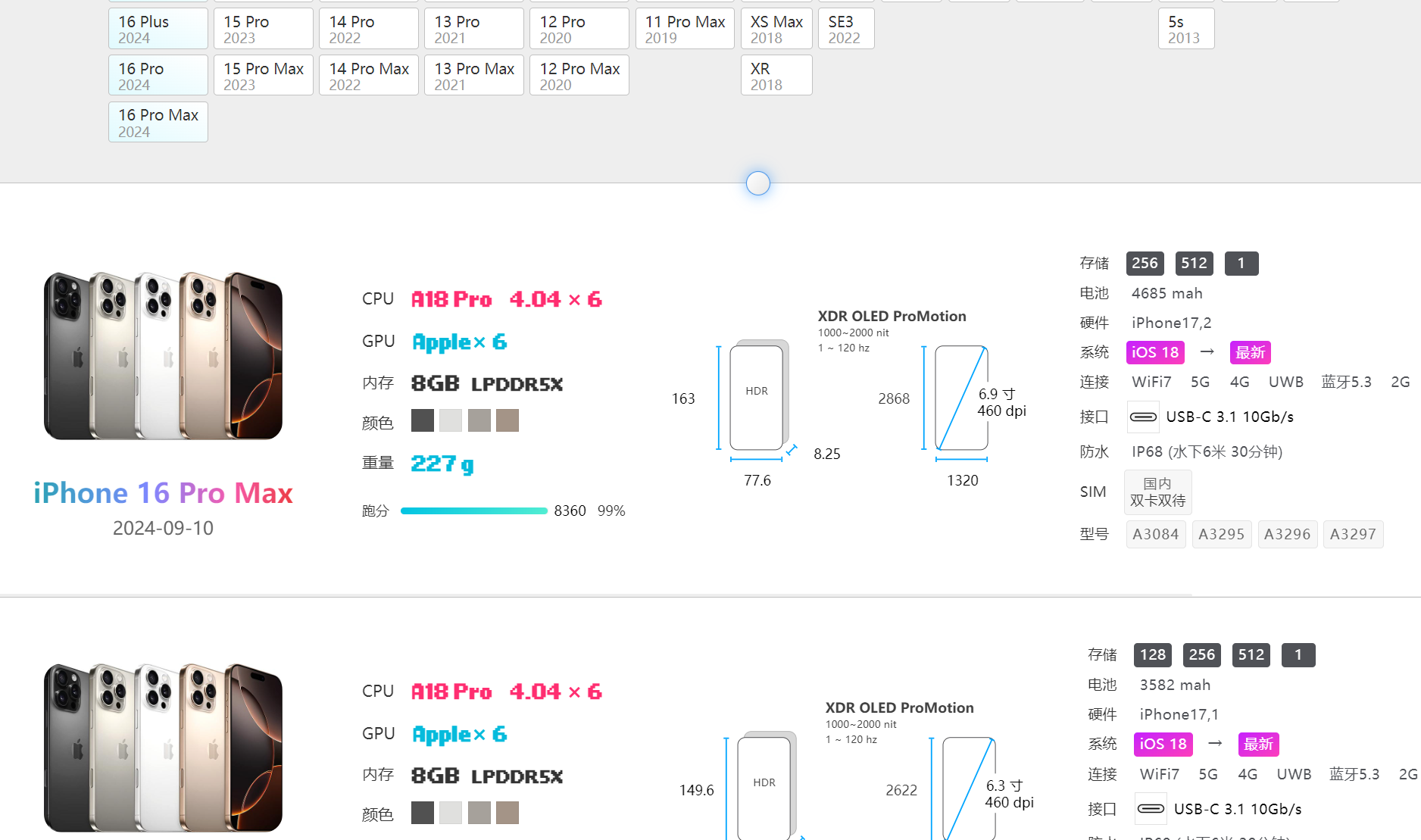Select the 16 Pro Max 2024 model tile
Viewport: 1421px width, 840px height.
pos(158,122)
